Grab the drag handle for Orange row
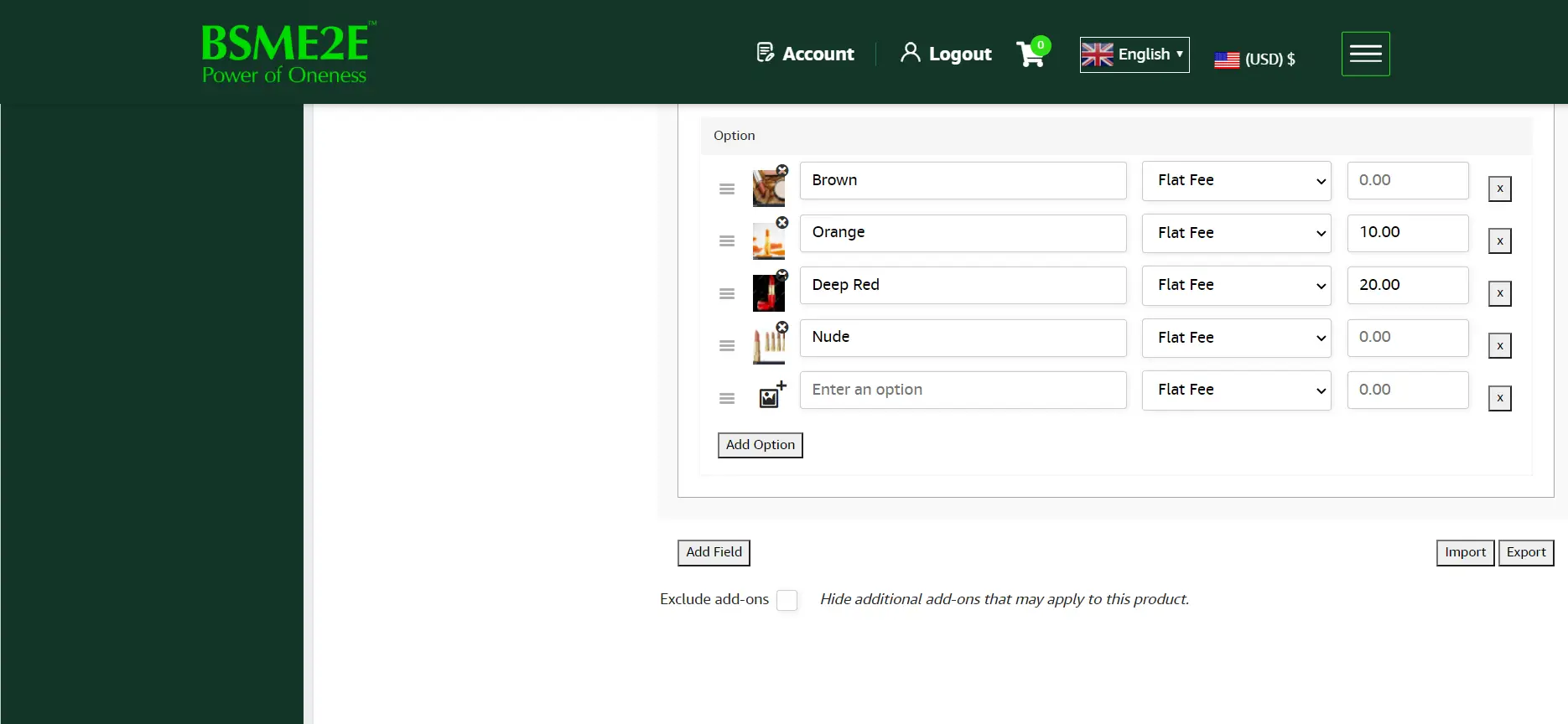1568x724 pixels. pos(727,241)
